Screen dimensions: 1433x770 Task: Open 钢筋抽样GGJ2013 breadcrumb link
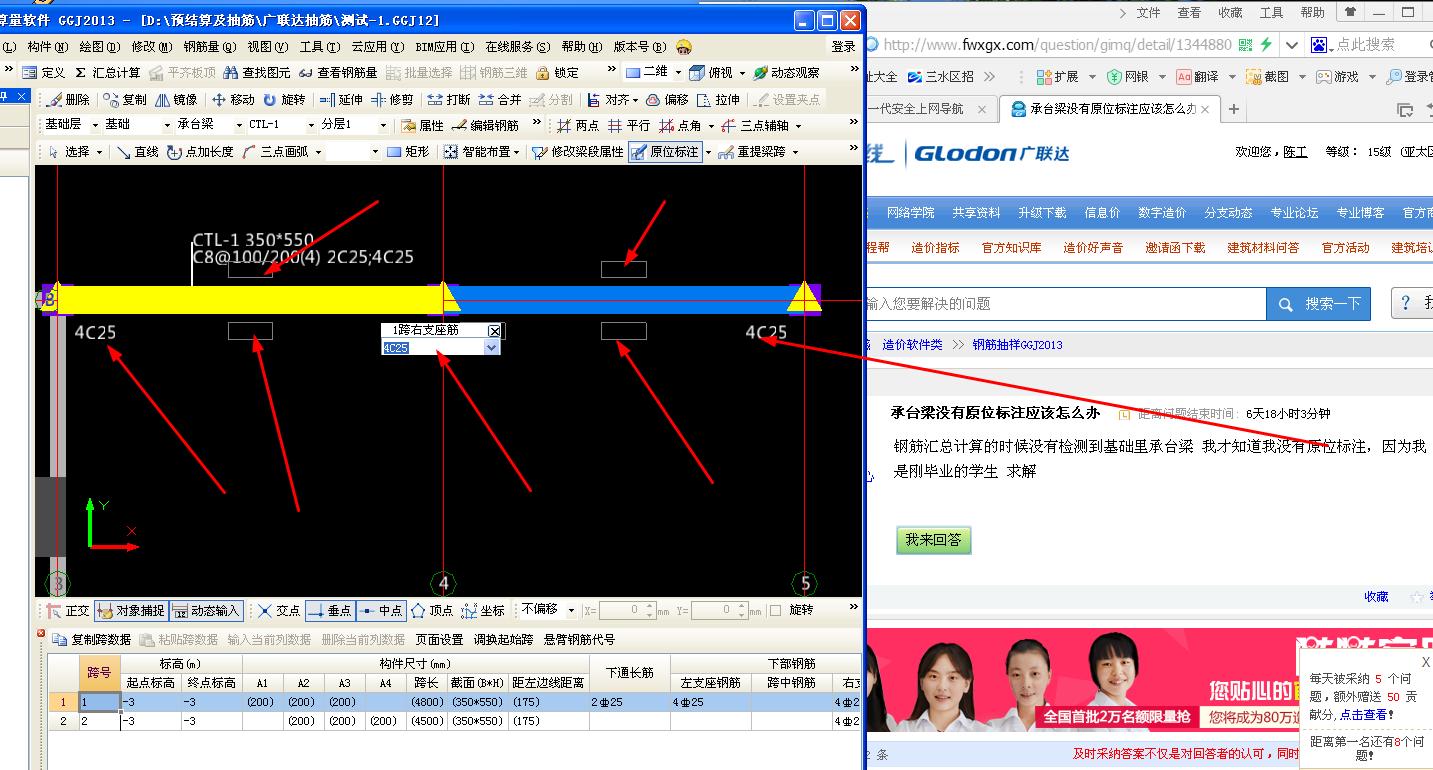(x=1017, y=345)
